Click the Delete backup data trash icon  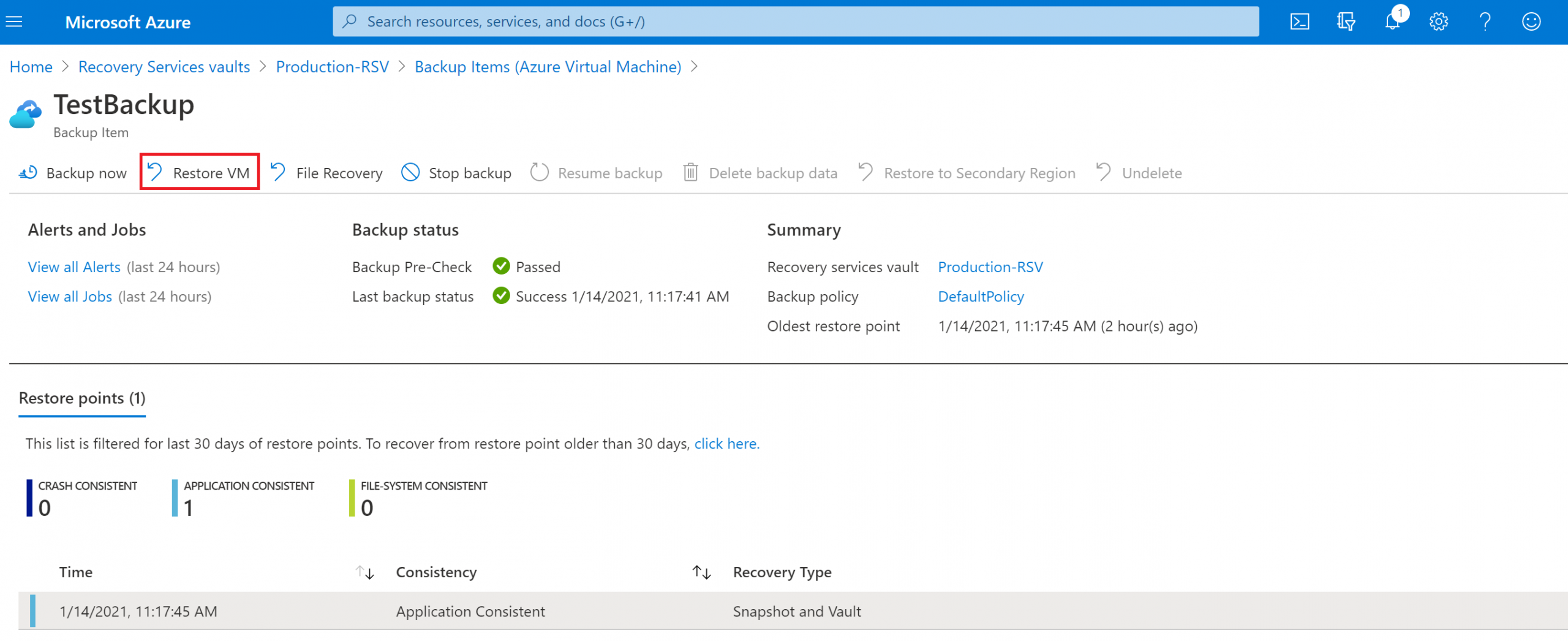click(x=691, y=172)
